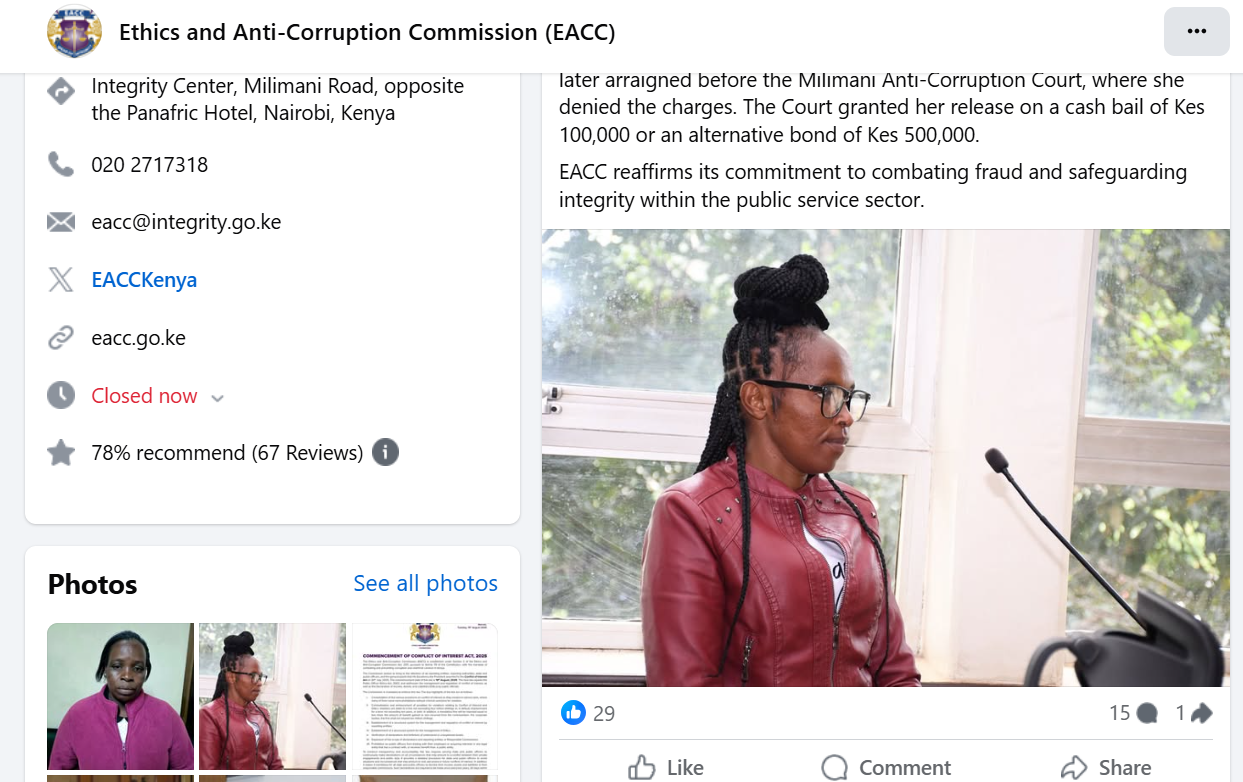Expand the Closed now hours chevron
This screenshot has height=782, width=1243.
pos(217,398)
